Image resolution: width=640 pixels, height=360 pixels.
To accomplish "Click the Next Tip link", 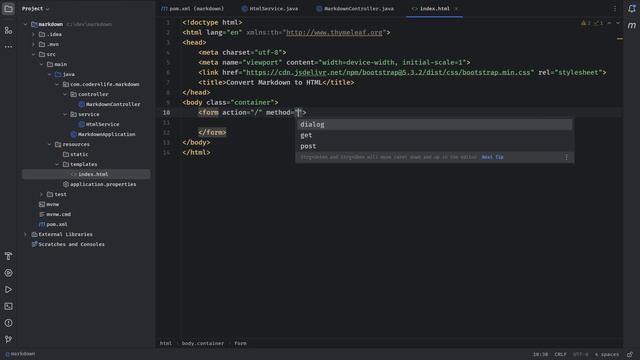I will [x=492, y=157].
